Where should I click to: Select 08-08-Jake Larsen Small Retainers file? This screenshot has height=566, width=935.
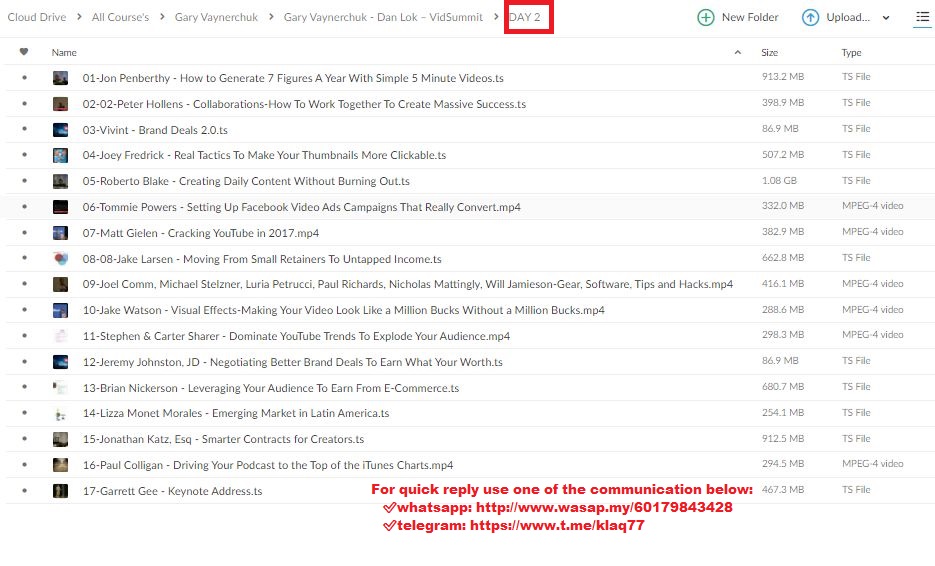point(262,259)
